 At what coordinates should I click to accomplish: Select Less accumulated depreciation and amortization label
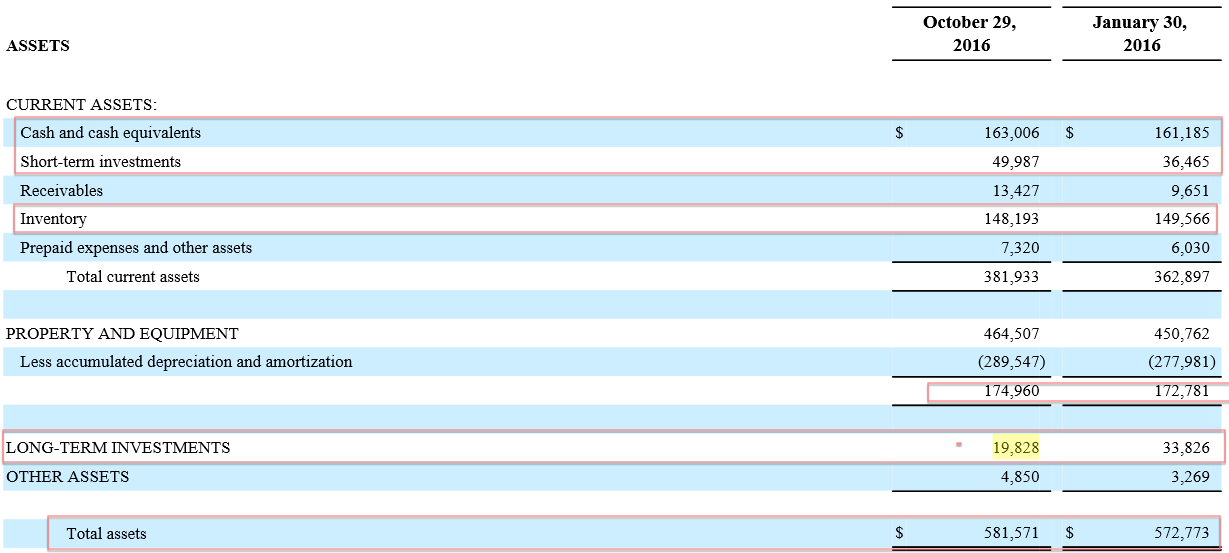coord(186,362)
